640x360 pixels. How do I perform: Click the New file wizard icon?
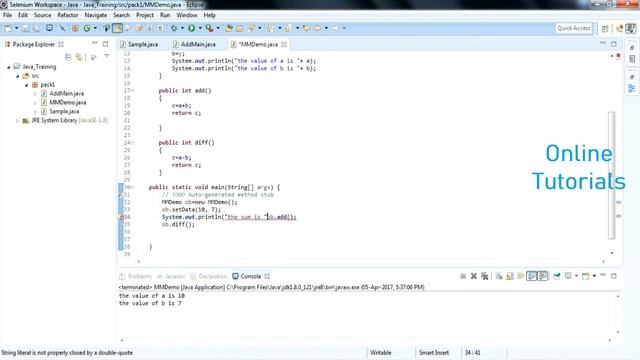click(8, 28)
